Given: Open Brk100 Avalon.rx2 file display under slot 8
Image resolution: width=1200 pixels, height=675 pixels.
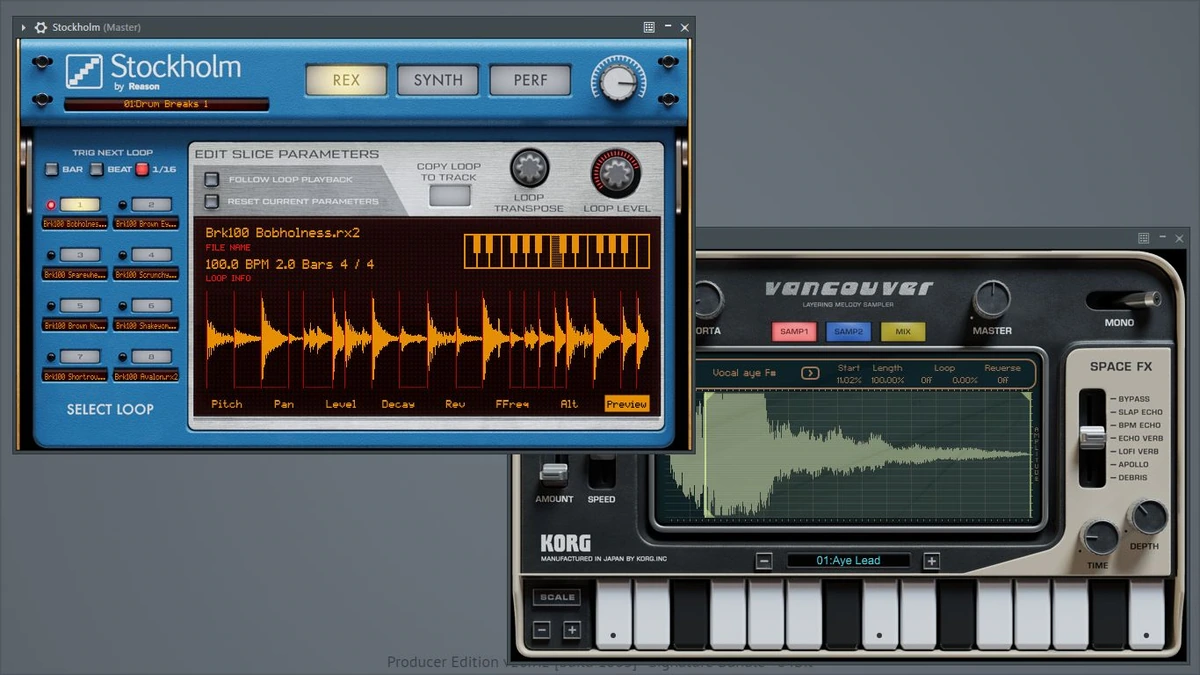Looking at the screenshot, I should tap(146, 376).
